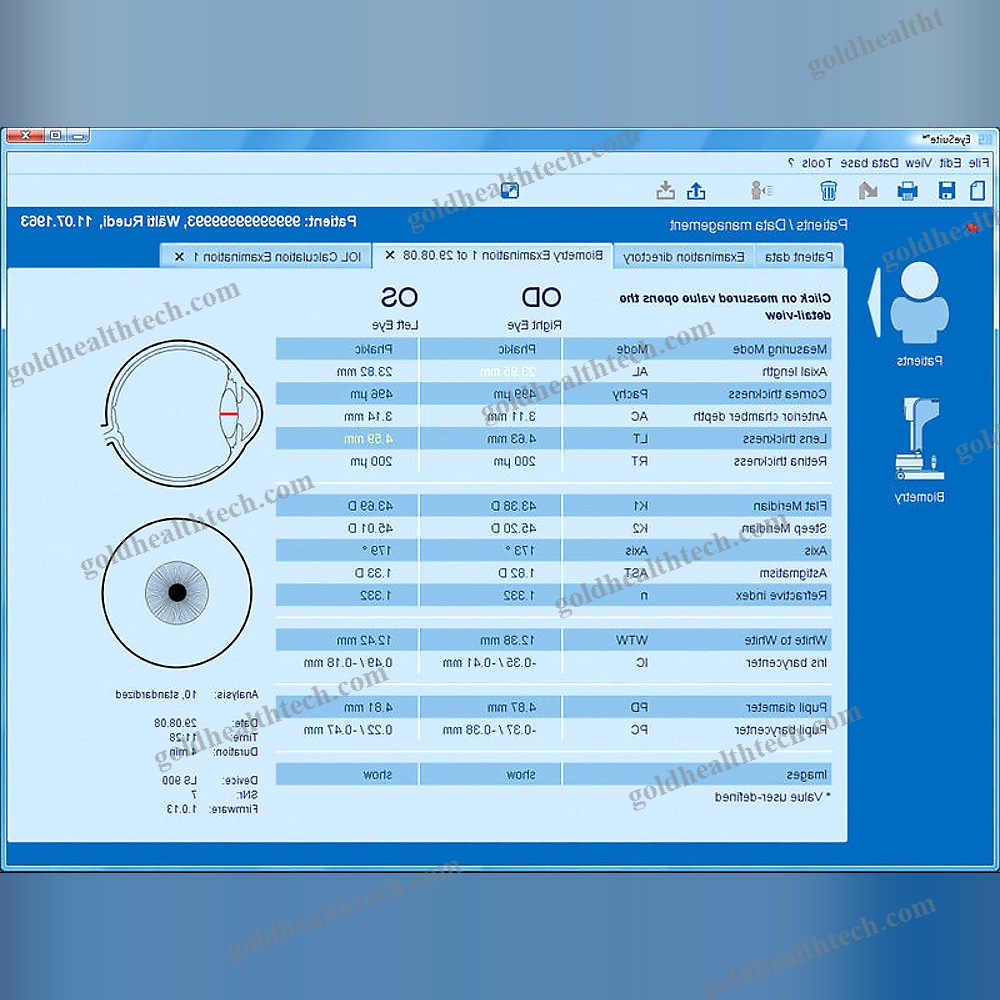Switch to the Examination directory tab
This screenshot has height=1000, width=1000.
[x=684, y=256]
